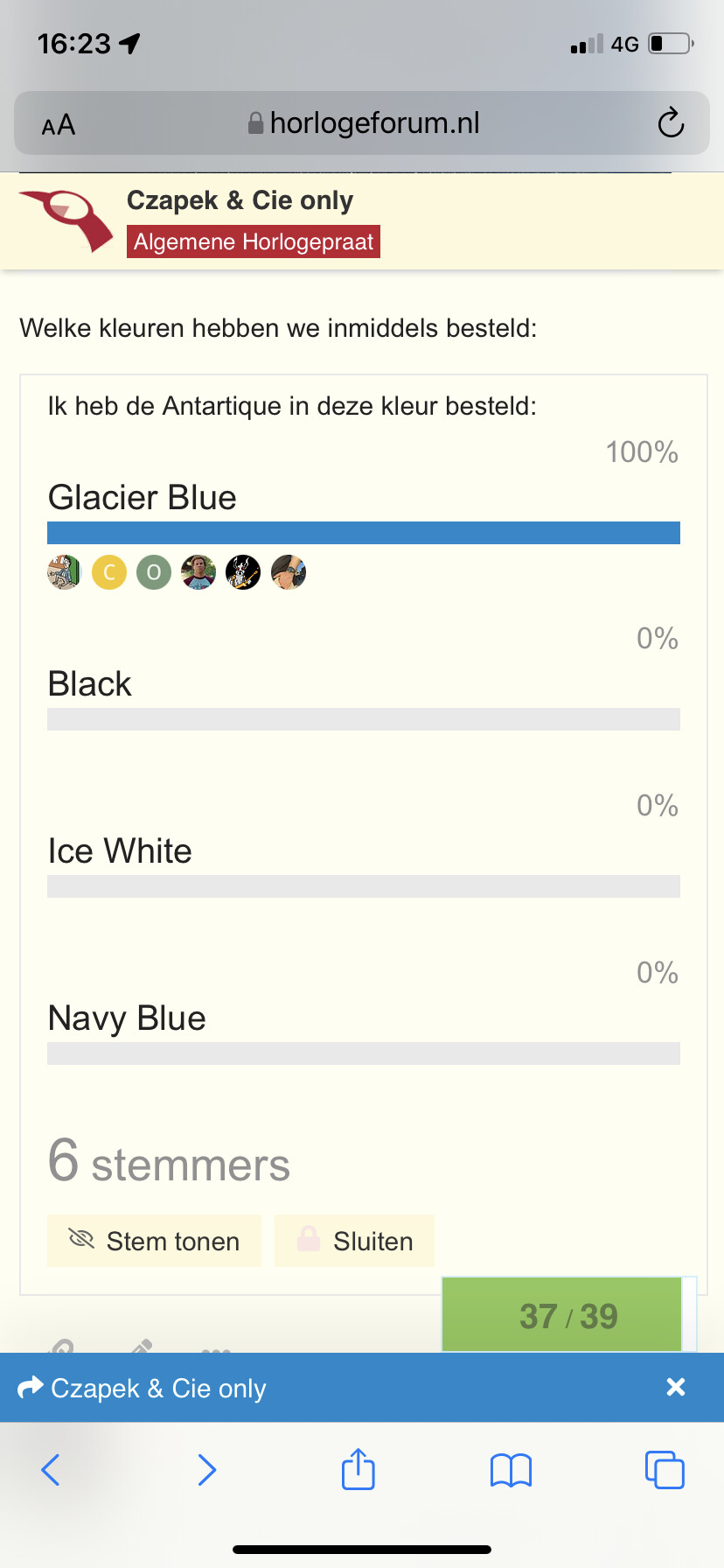Image resolution: width=724 pixels, height=1568 pixels.
Task: Tap the Czapek & Cie only reply arrow link
Action: [142, 1388]
